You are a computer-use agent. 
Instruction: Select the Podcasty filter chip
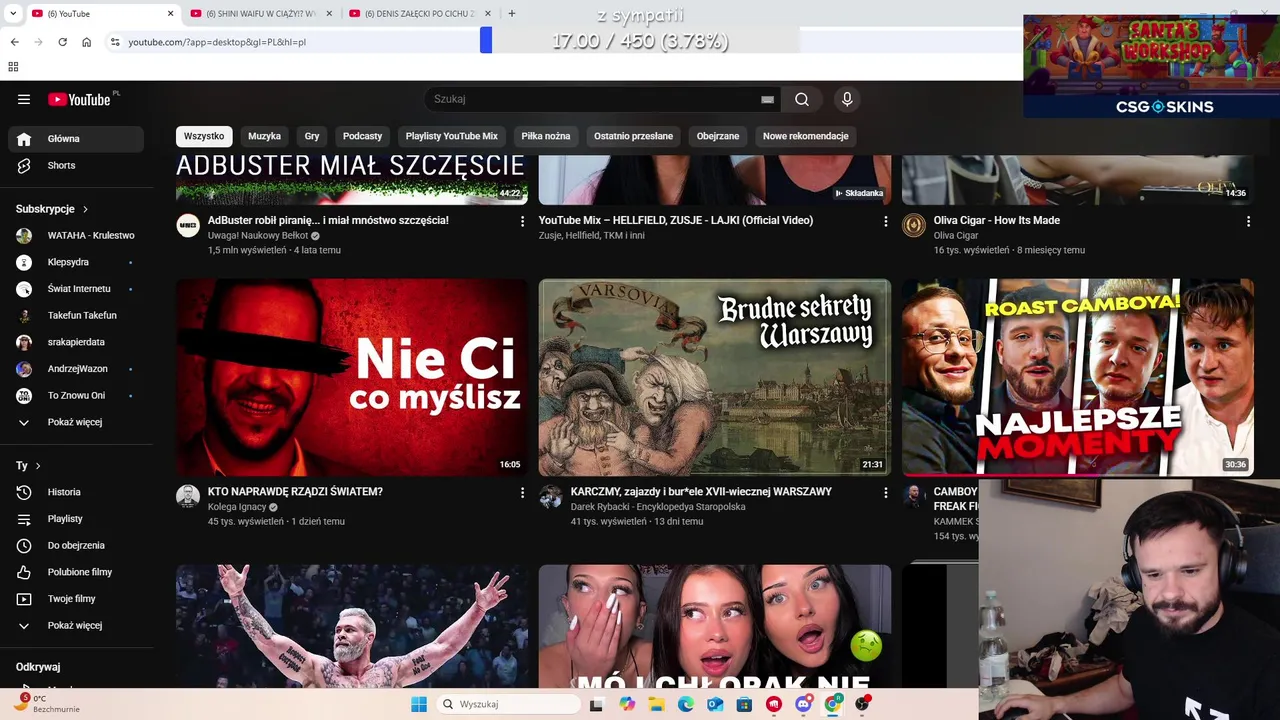362,136
